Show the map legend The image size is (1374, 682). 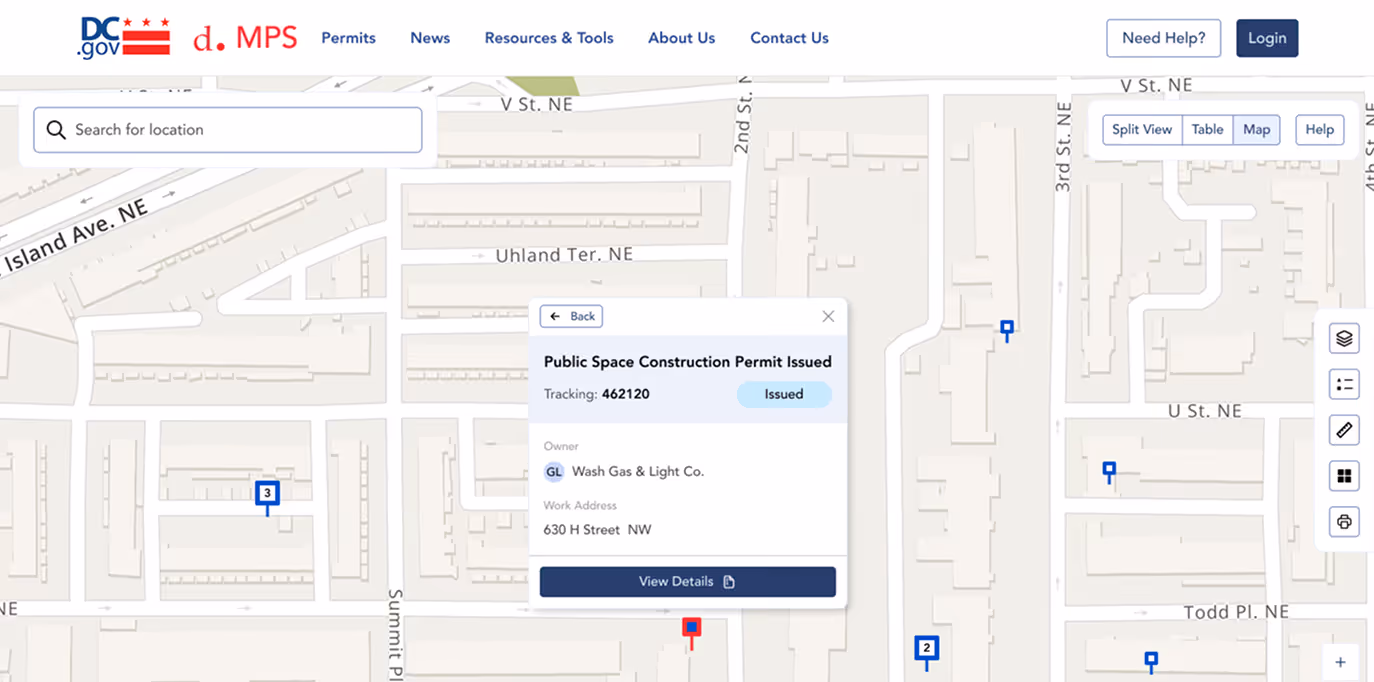[1343, 384]
